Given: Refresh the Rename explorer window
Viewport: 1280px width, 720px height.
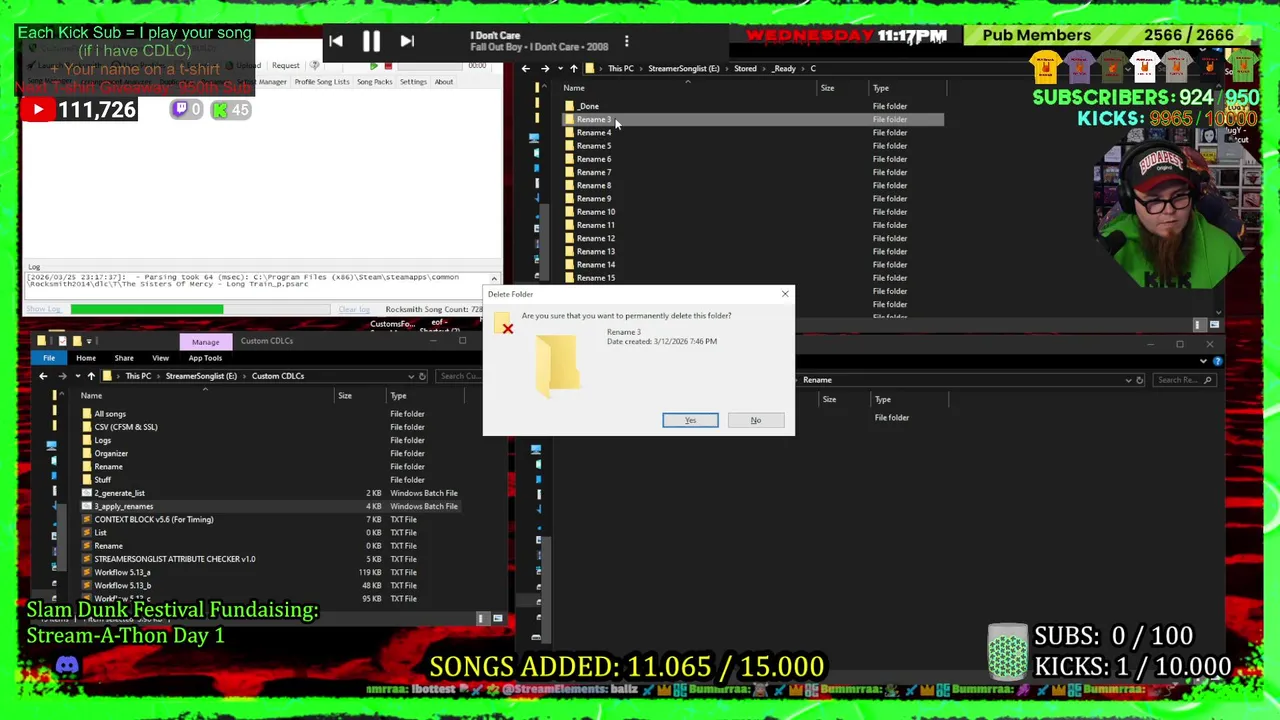Looking at the screenshot, I should [1139, 380].
